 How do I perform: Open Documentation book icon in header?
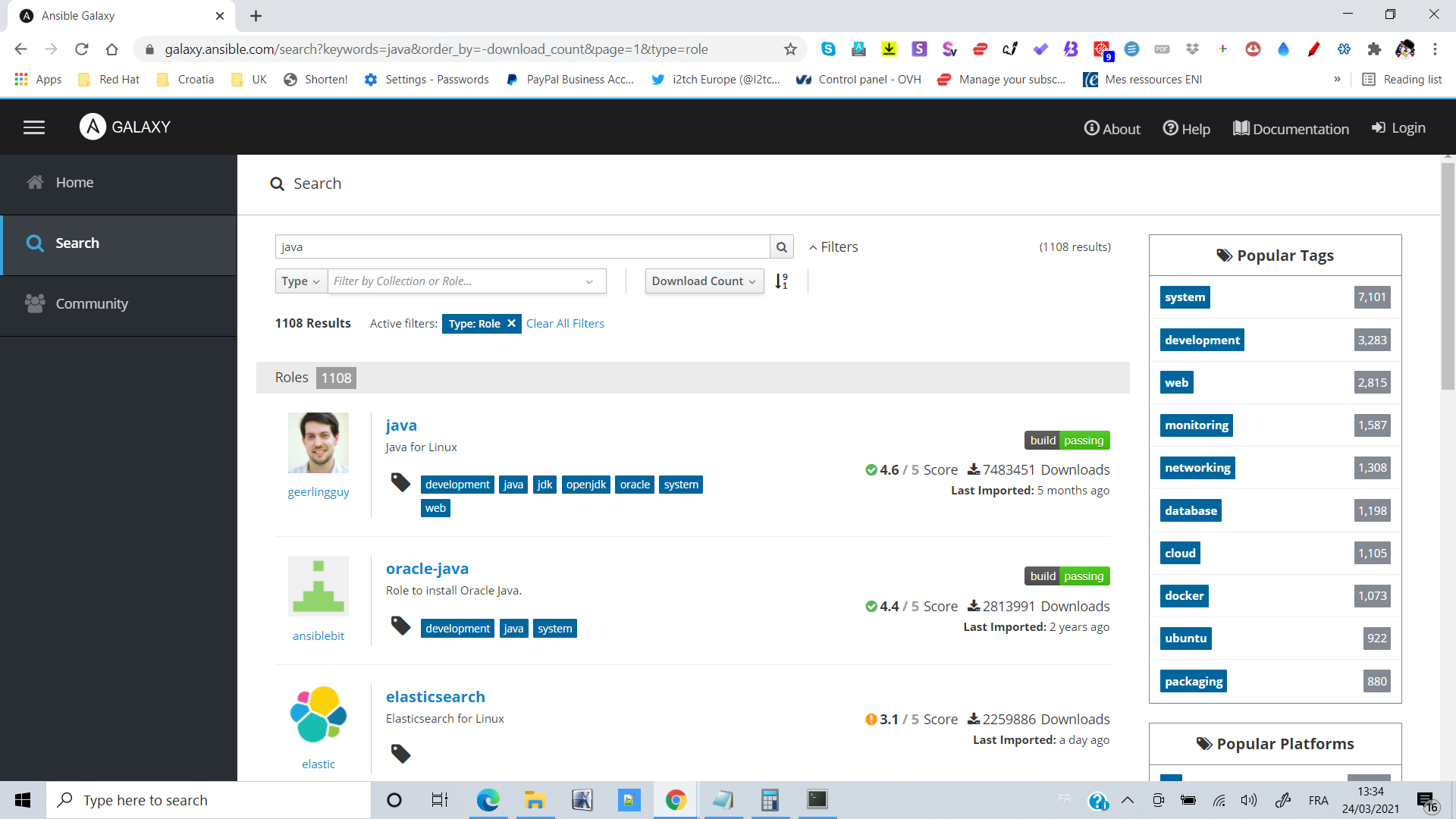click(x=1241, y=128)
